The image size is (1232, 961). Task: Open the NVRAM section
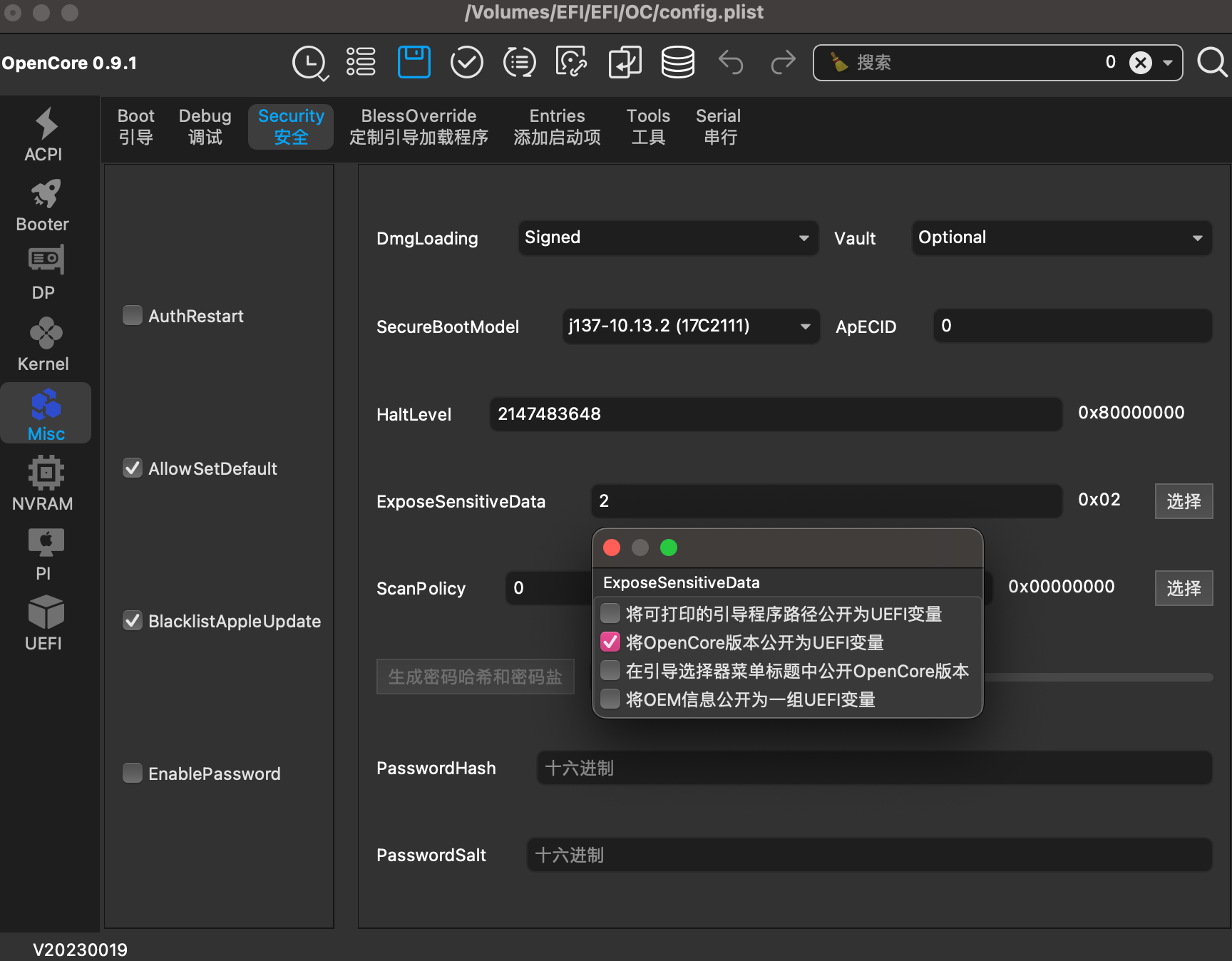click(x=43, y=484)
